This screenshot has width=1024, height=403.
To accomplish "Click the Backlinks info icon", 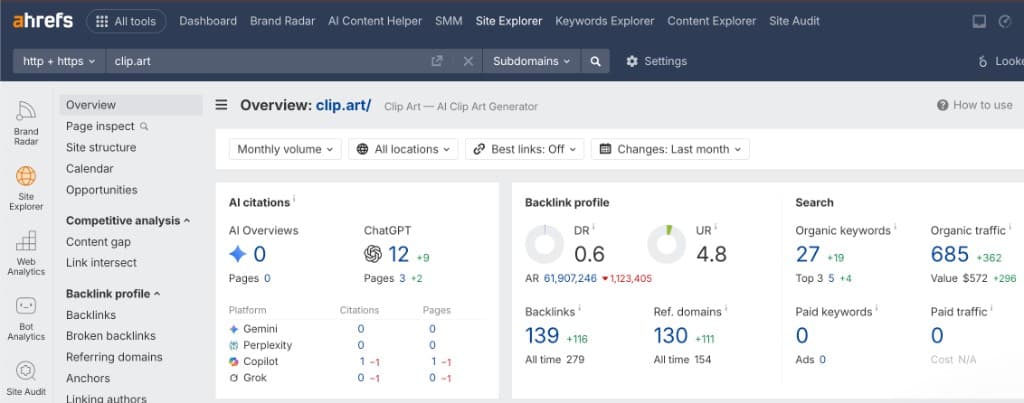I will click(x=579, y=308).
